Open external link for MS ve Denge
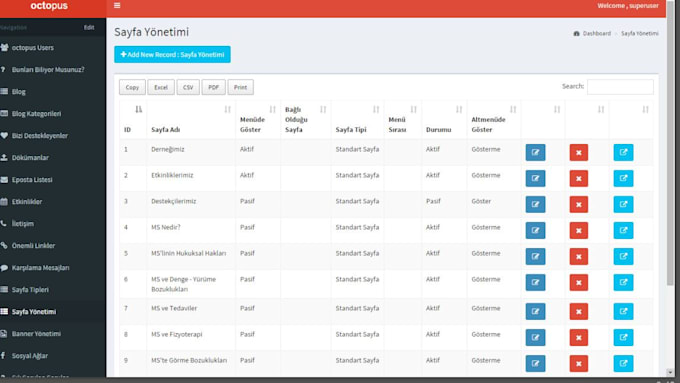Image resolution: width=680 pixels, height=383 pixels. [623, 282]
